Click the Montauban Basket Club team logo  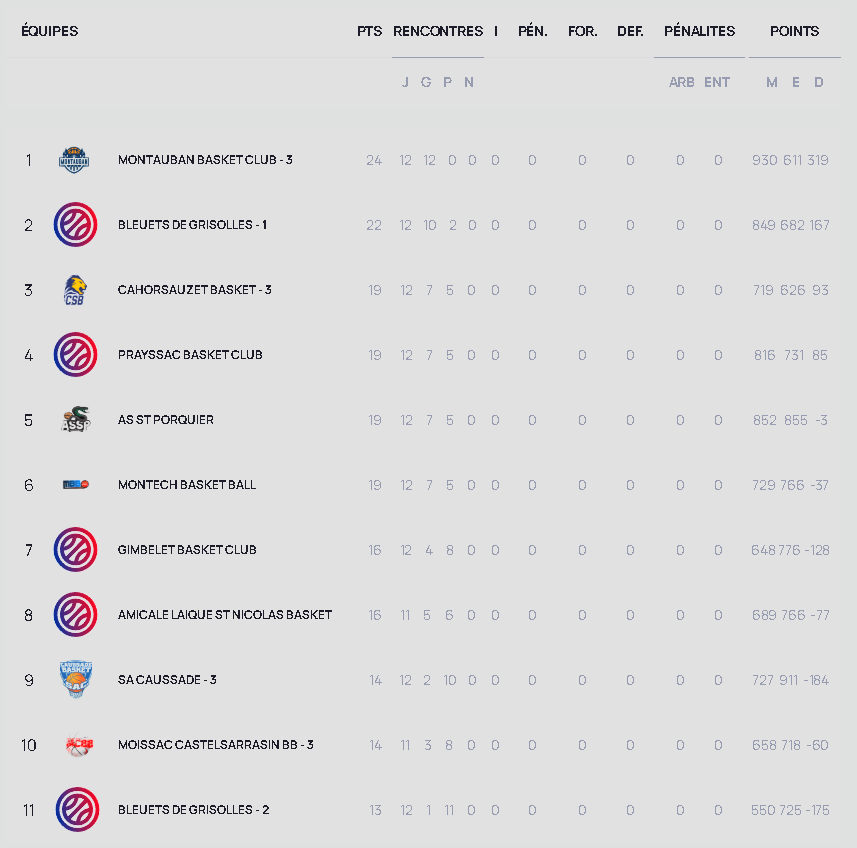click(75, 160)
